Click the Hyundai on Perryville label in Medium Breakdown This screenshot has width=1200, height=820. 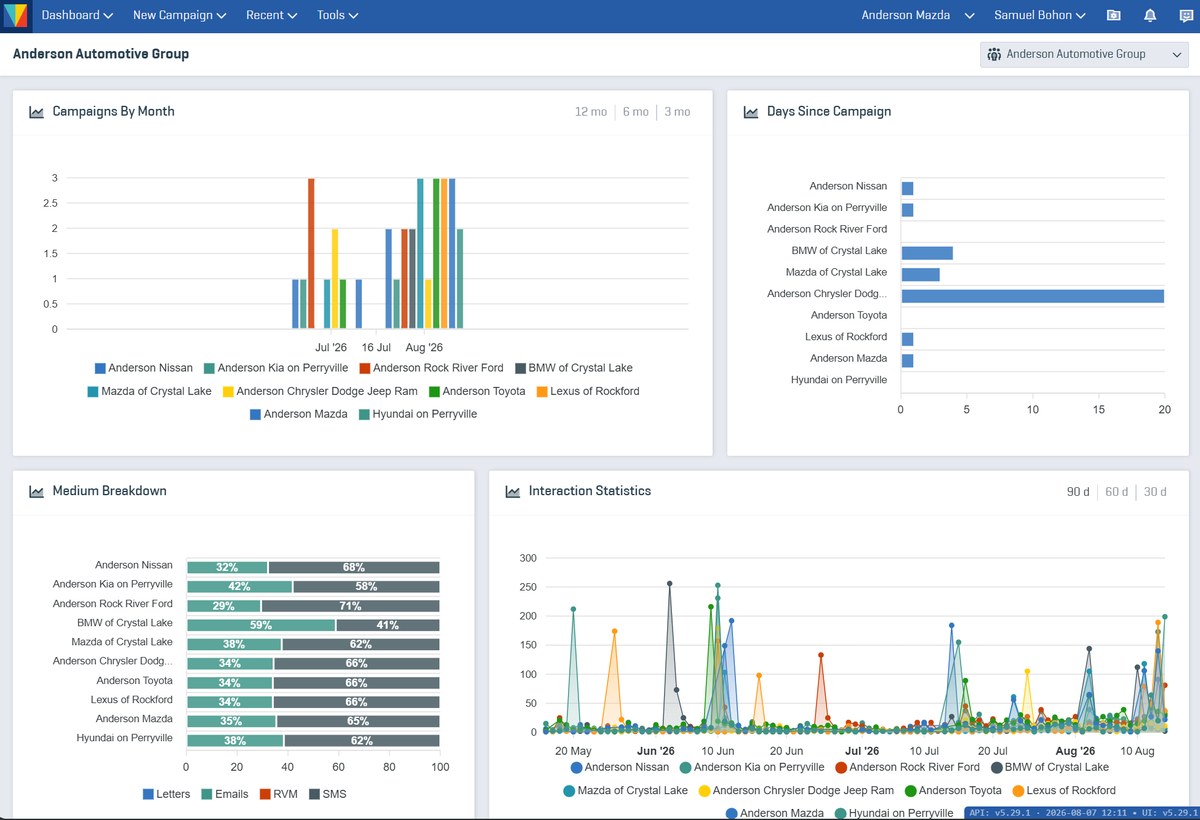pyautogui.click(x=124, y=738)
